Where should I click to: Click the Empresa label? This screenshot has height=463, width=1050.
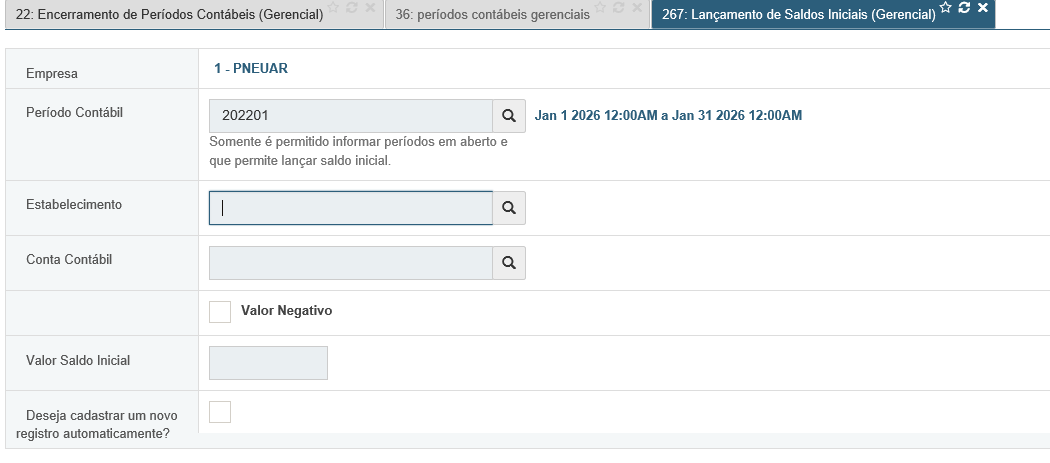(52, 74)
